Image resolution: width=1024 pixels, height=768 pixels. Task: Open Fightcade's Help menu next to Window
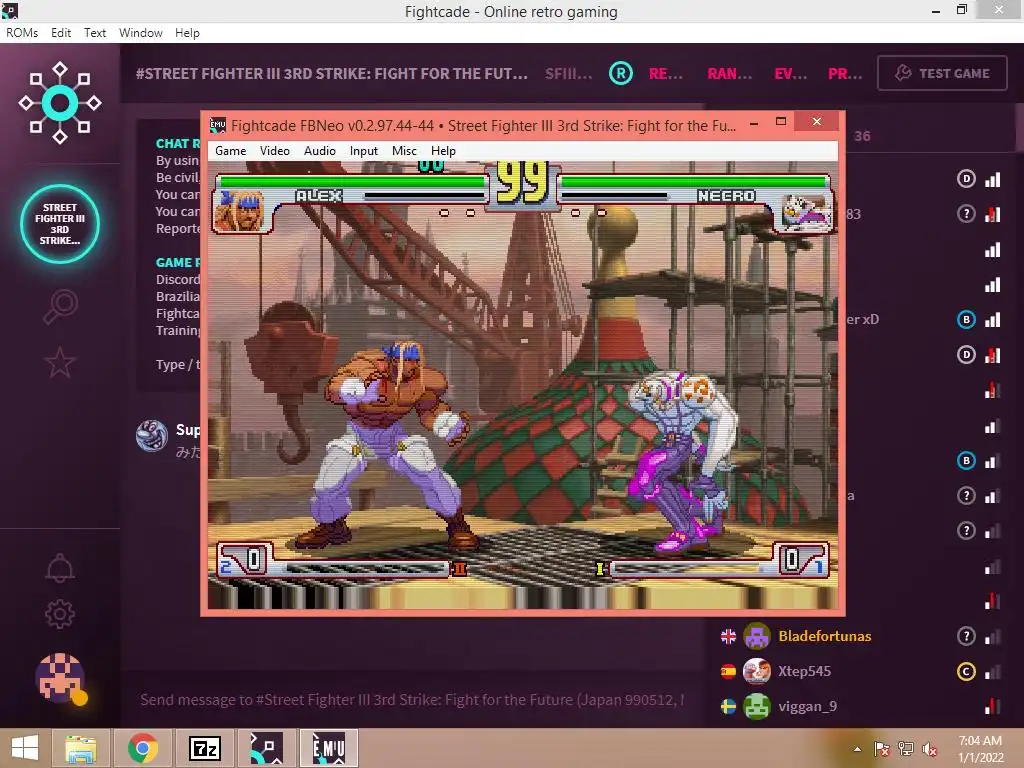click(187, 33)
